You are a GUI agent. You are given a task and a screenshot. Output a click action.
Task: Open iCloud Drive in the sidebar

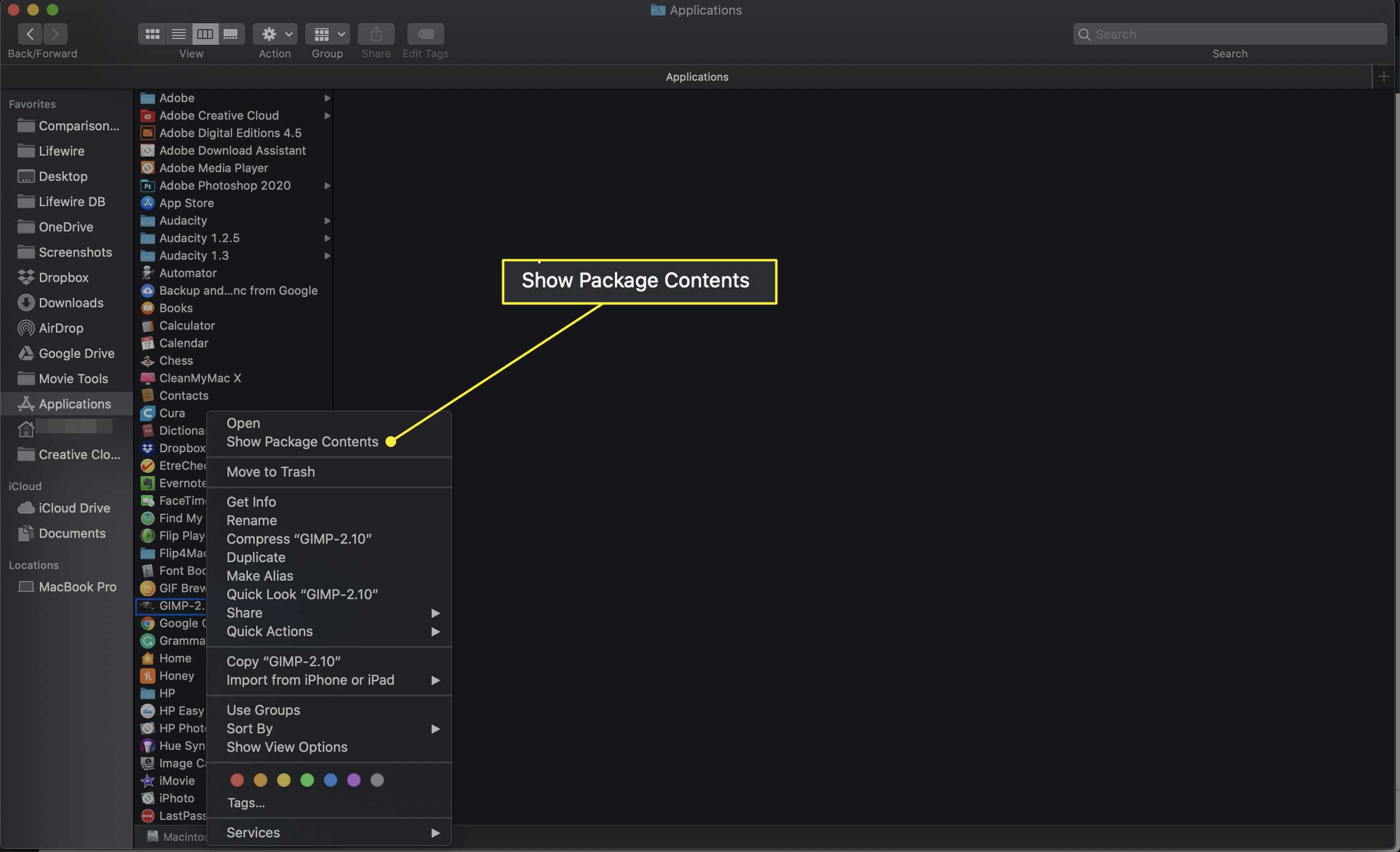74,508
